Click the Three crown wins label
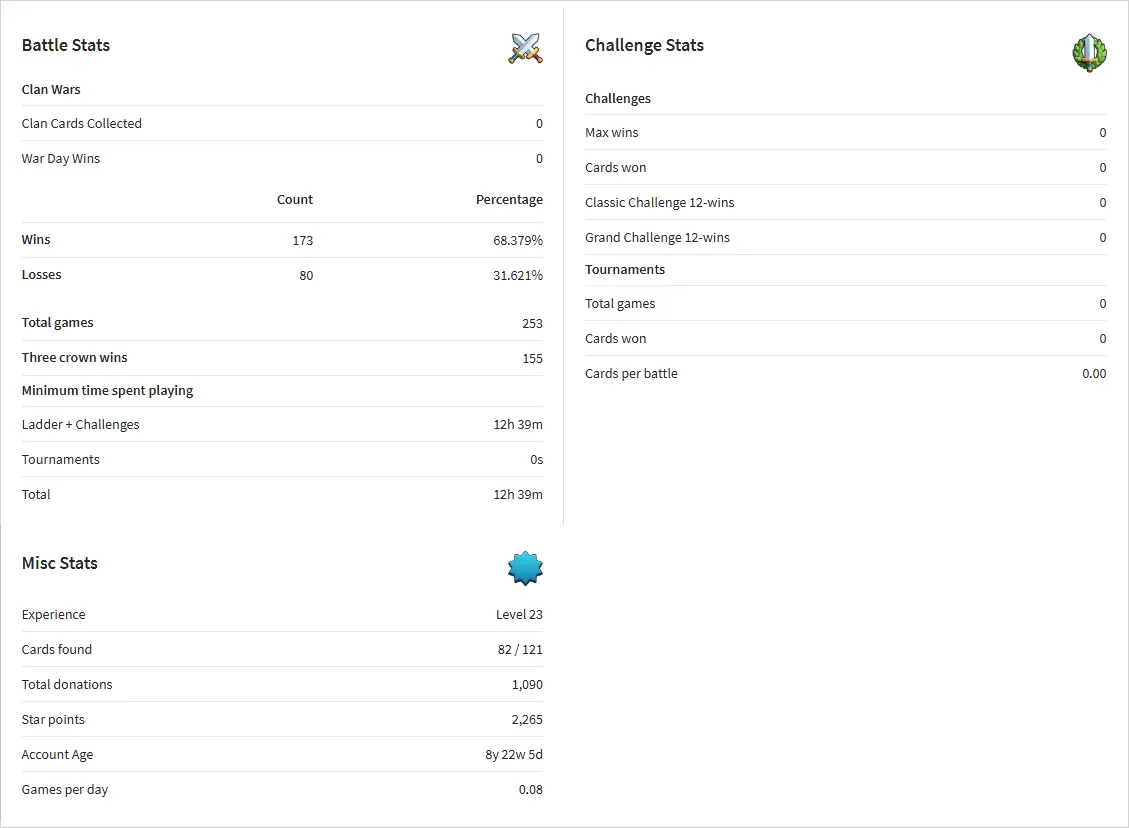This screenshot has height=828, width=1129. tap(75, 357)
